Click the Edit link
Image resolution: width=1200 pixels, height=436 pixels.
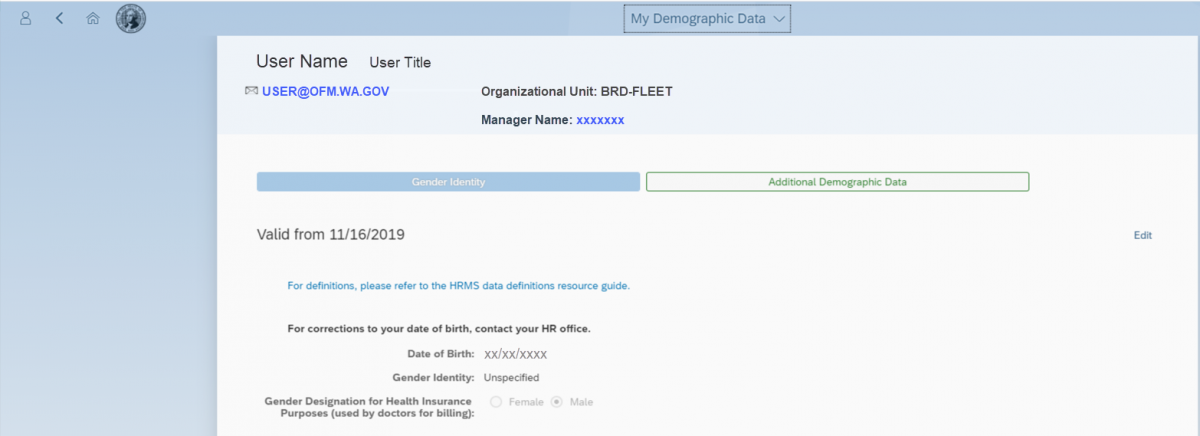tap(1142, 235)
